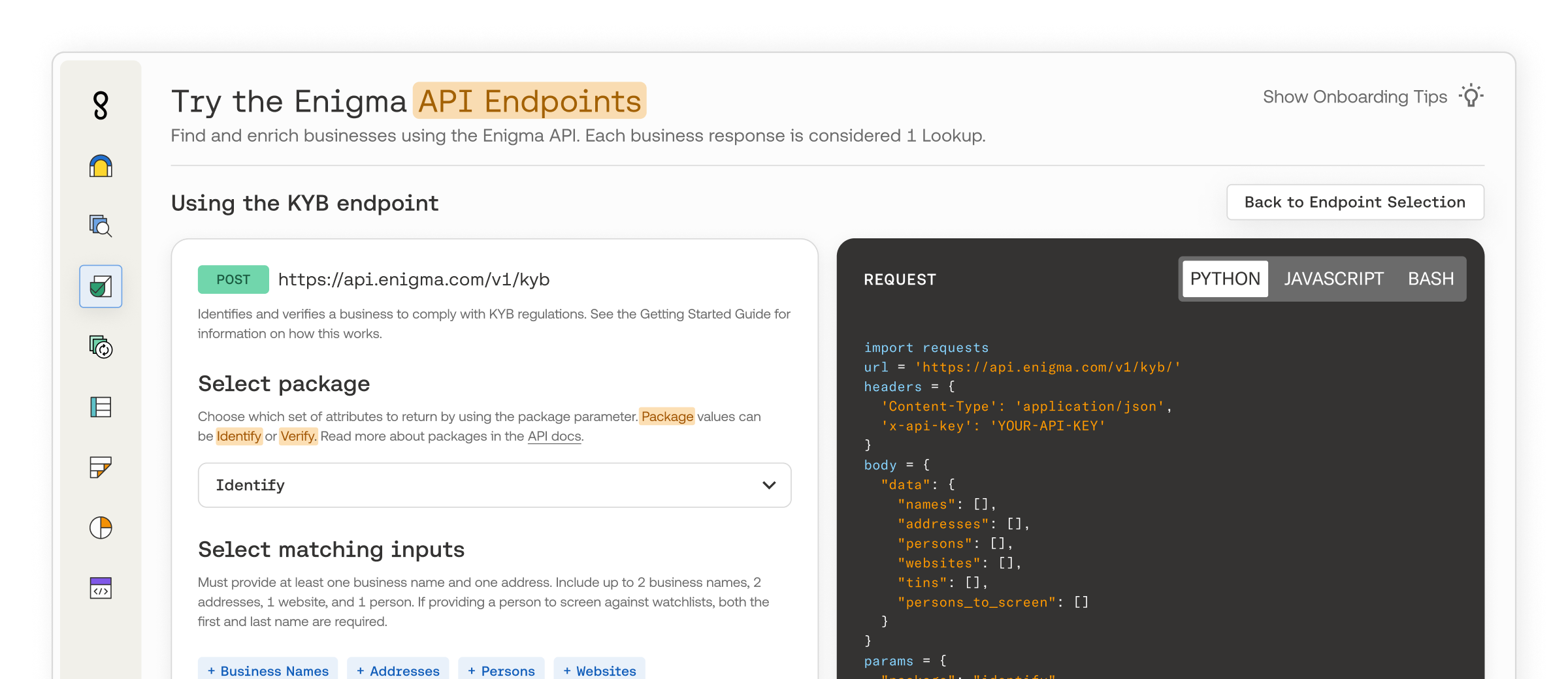Click the REQUEST heading in code panel
The width and height of the screenshot is (1568, 679).
900,279
